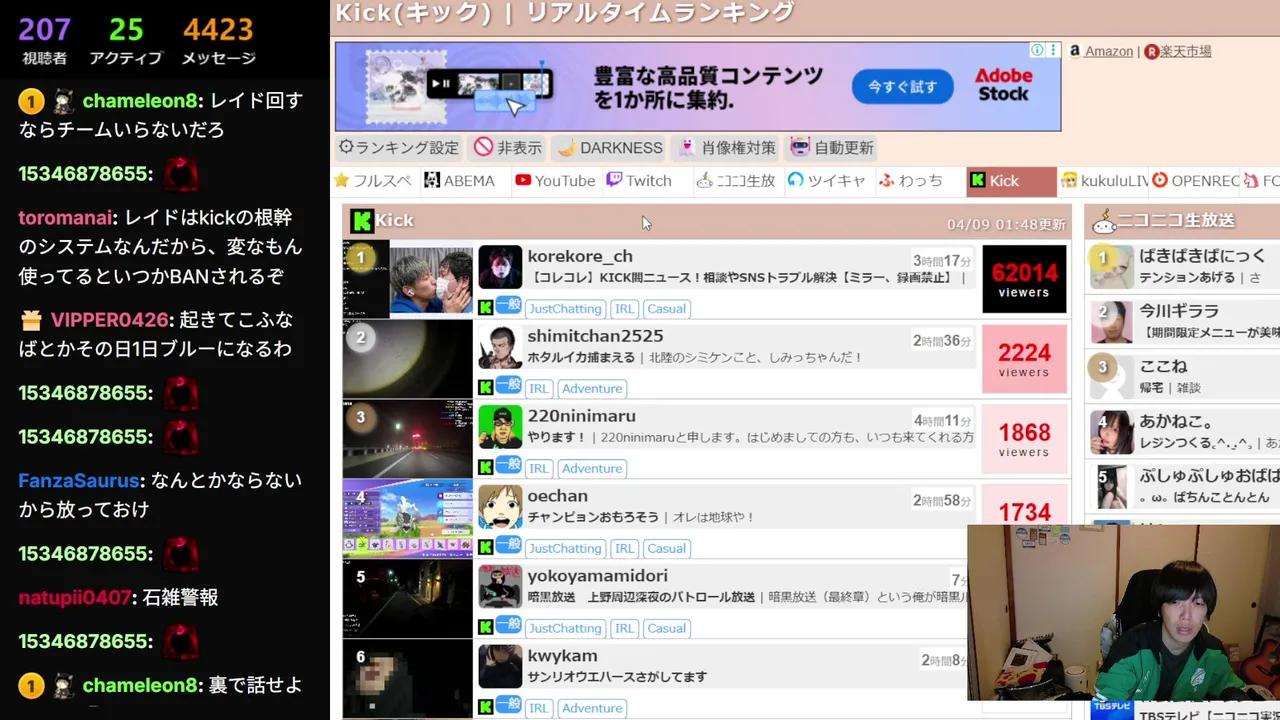Open the Amazon link
Image resolution: width=1280 pixels, height=720 pixels.
pos(1108,51)
